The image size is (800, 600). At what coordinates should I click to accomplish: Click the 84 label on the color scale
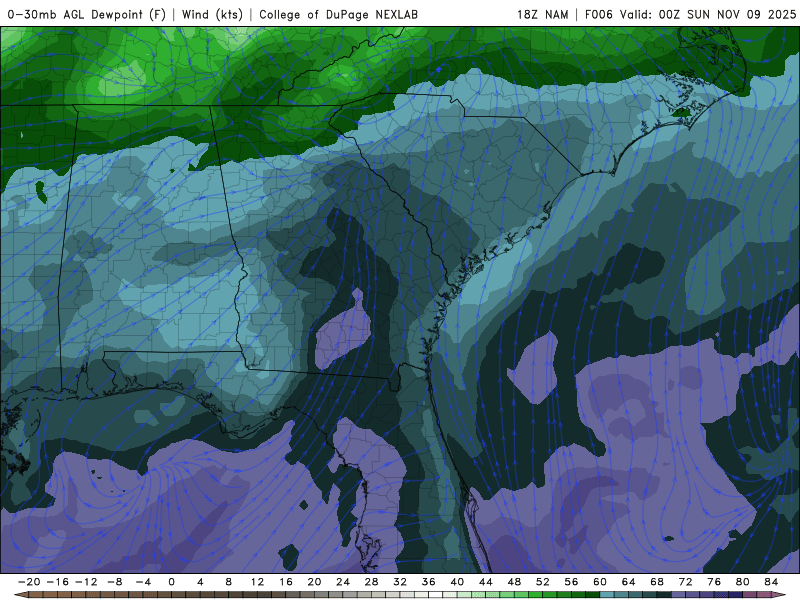coord(771,582)
